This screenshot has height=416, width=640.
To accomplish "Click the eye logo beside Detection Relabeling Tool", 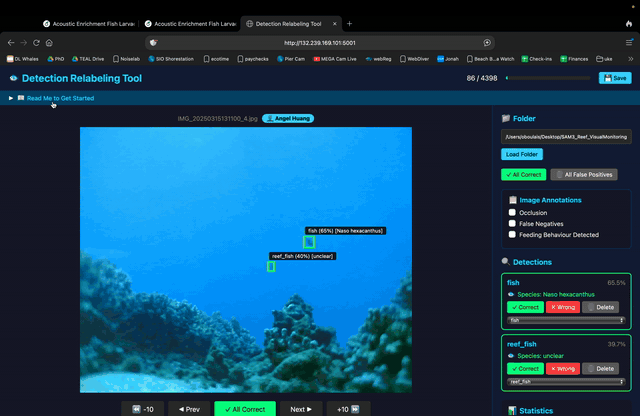I will (x=13, y=78).
